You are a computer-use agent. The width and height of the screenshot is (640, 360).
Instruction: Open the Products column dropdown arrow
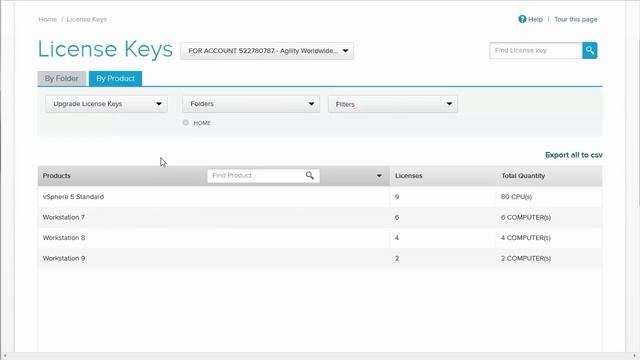pyautogui.click(x=379, y=176)
